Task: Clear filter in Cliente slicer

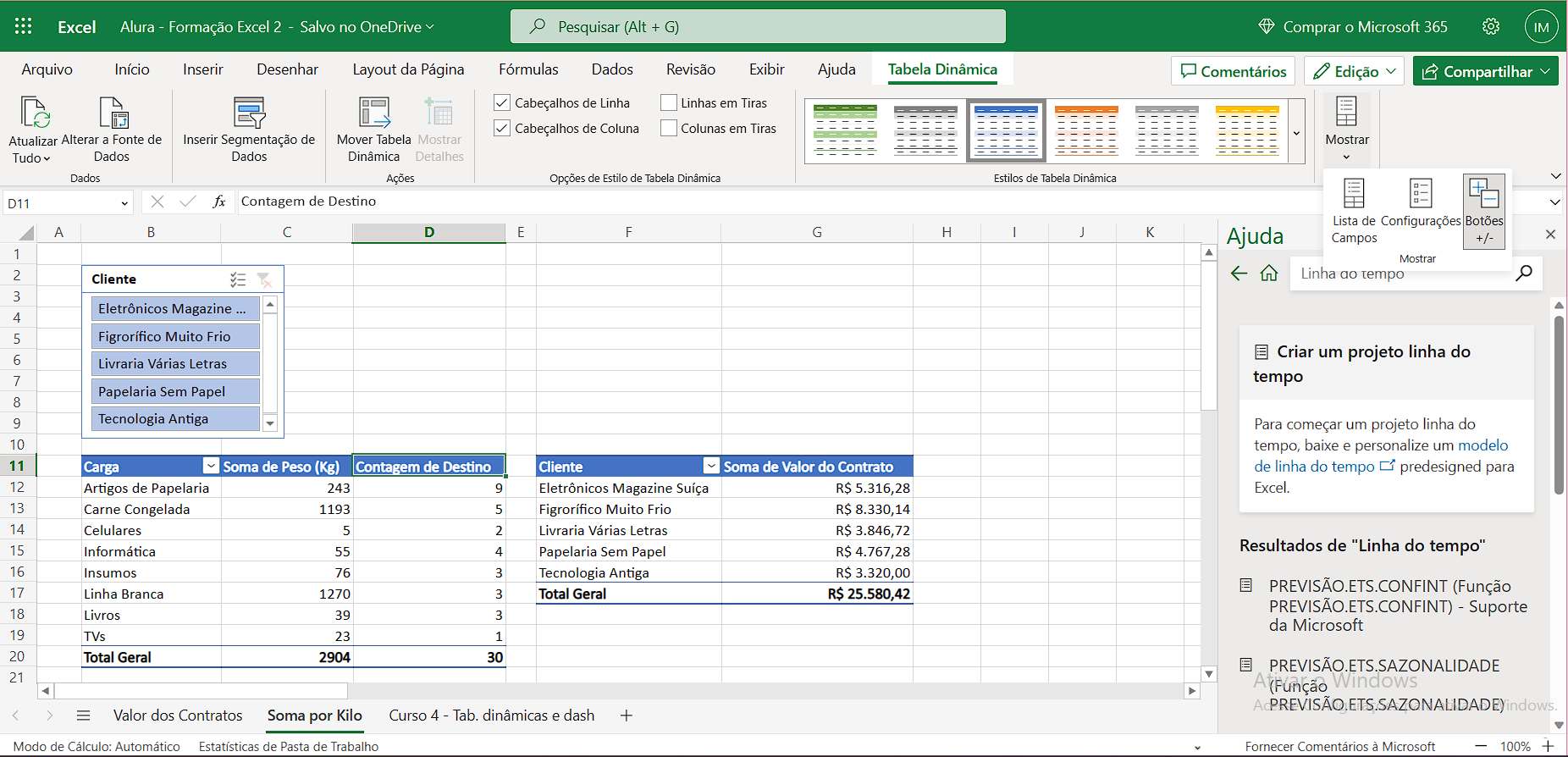Action: point(264,279)
